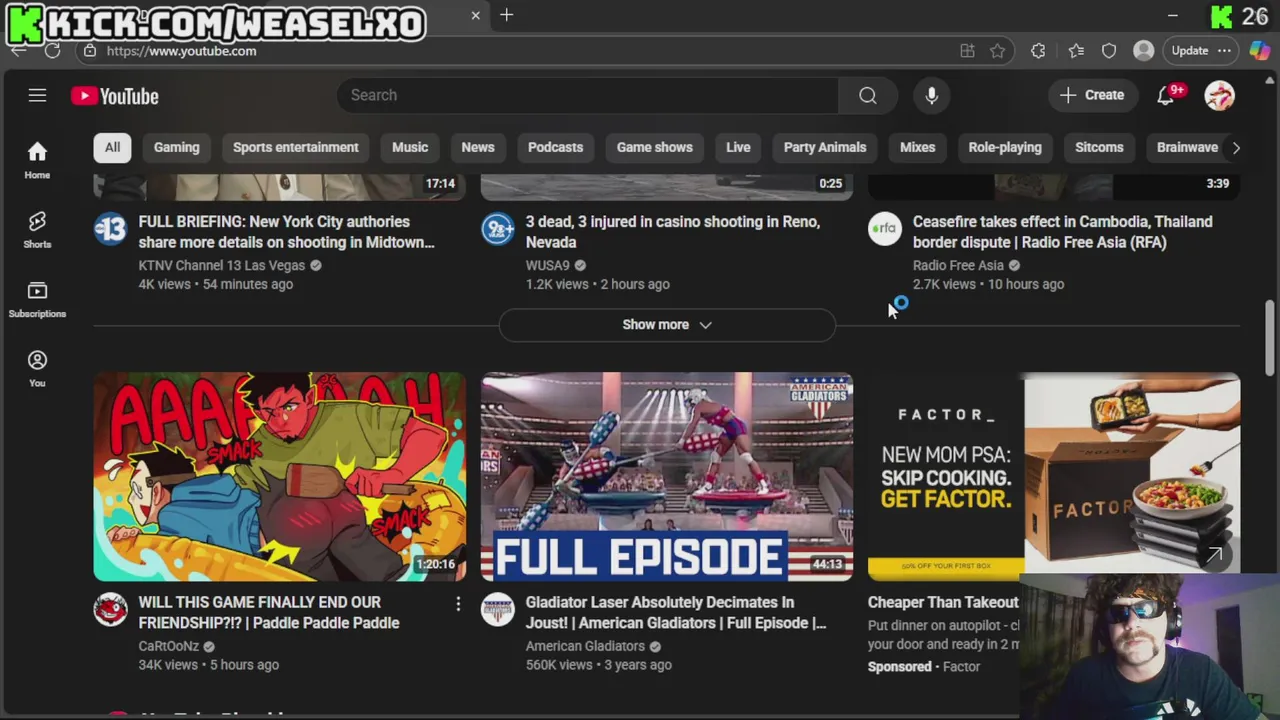
Task: Select the Podcasts filter chip
Action: pyautogui.click(x=555, y=147)
